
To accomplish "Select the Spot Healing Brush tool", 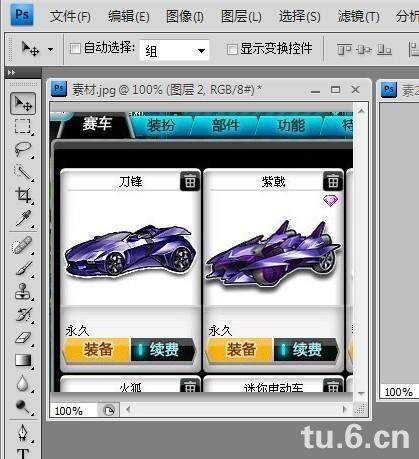I will click(x=23, y=245).
